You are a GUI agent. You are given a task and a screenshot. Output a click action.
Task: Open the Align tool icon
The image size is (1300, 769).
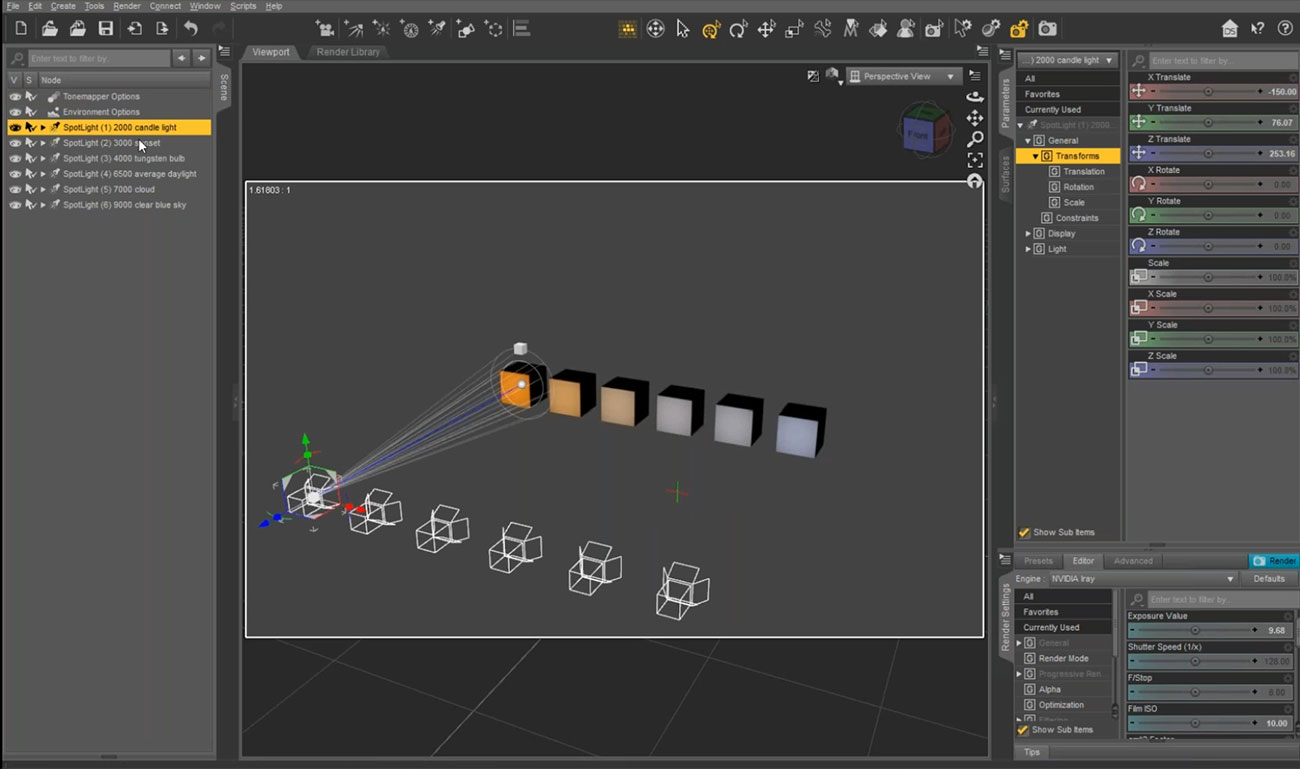click(x=521, y=29)
